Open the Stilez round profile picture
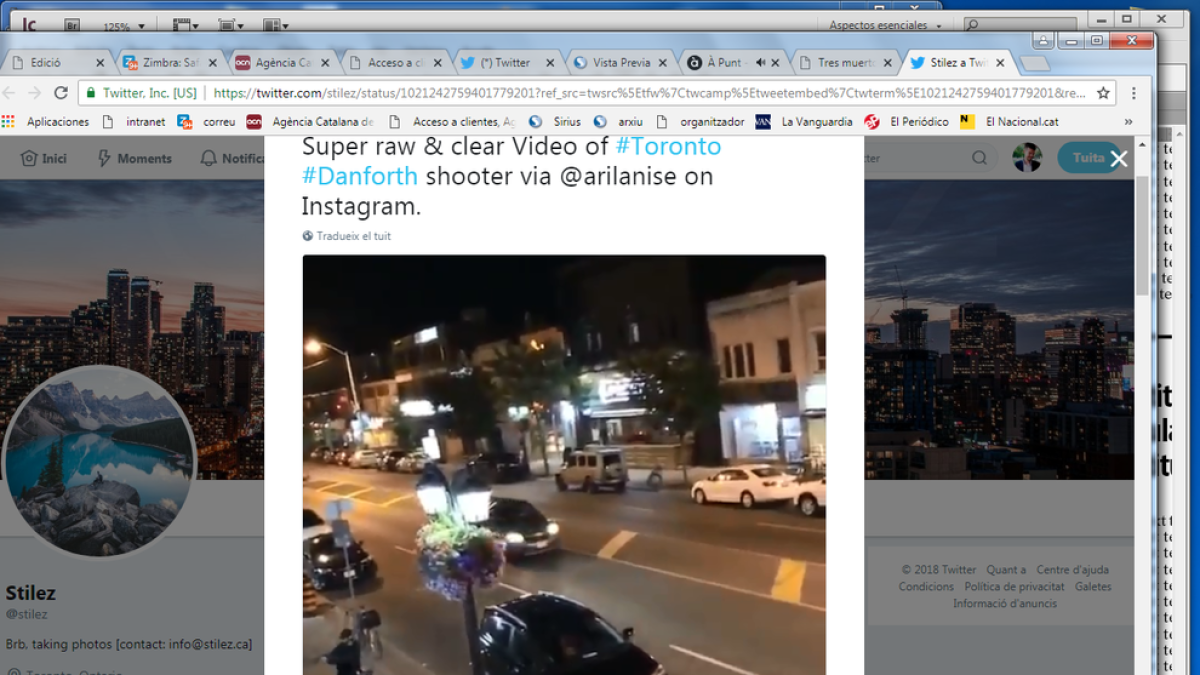The image size is (1200, 675). point(99,462)
